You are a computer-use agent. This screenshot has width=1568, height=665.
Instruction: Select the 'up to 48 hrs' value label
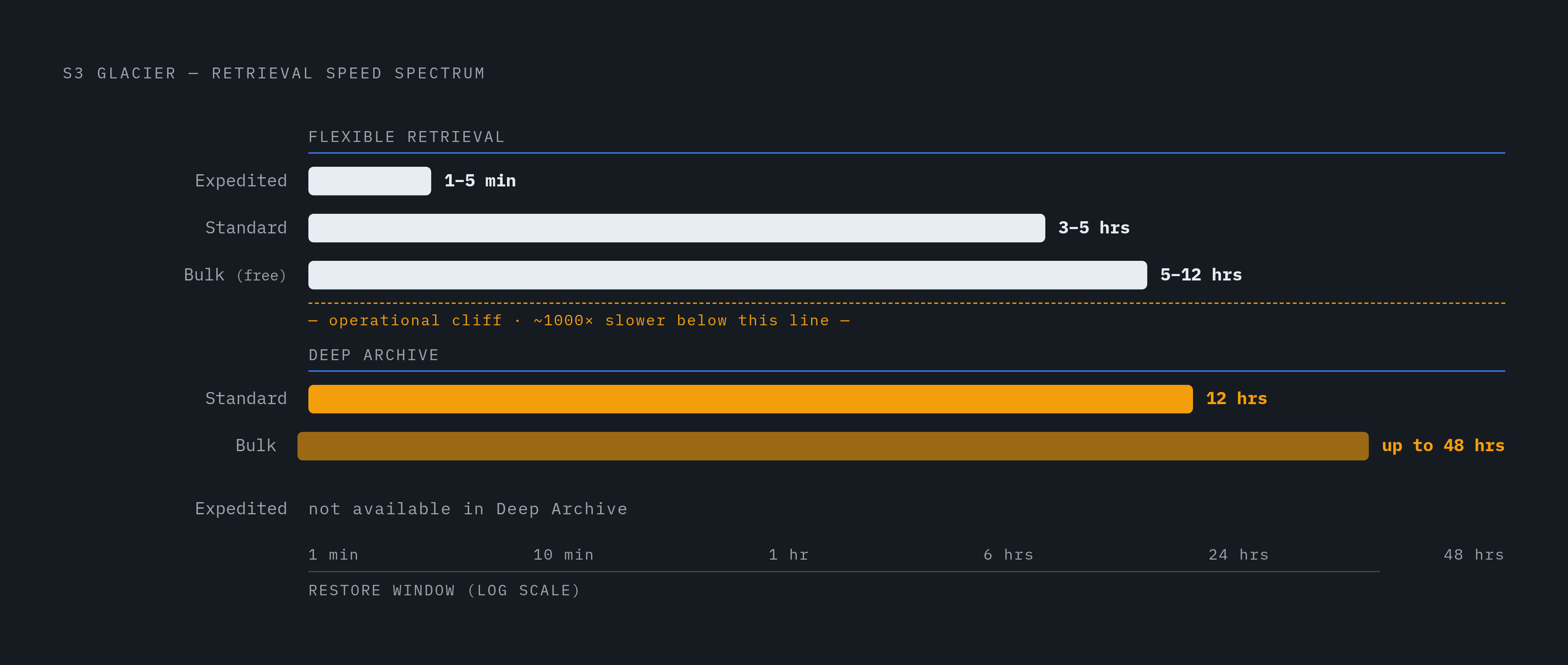[1443, 446]
